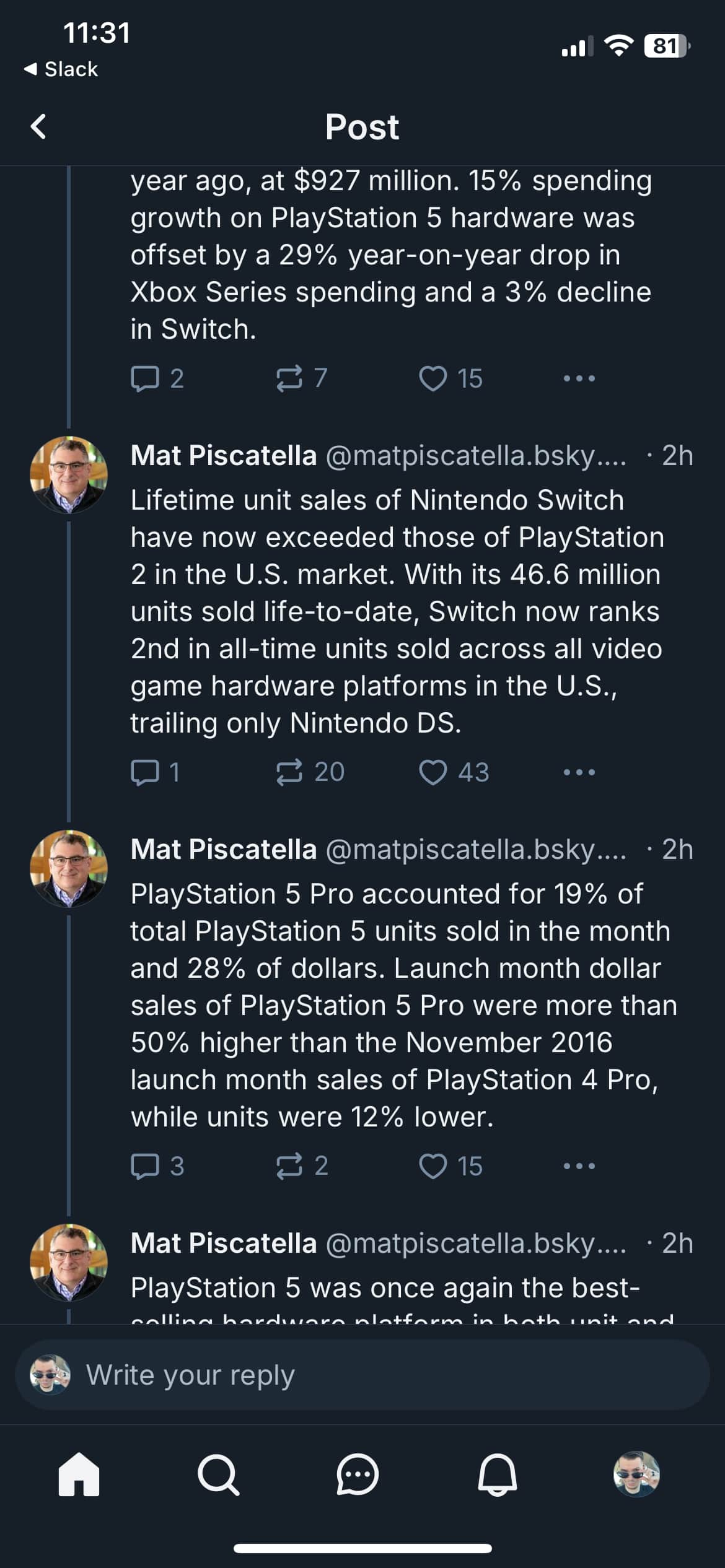The image size is (725, 1568).
Task: Tap the Write your reply field
Action: click(362, 1375)
